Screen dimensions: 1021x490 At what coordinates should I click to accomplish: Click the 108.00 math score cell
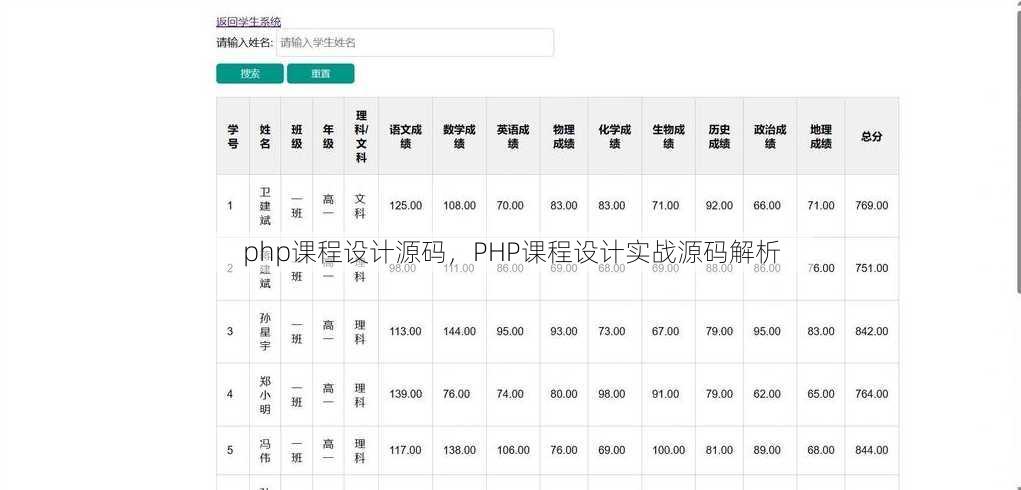(x=459, y=206)
